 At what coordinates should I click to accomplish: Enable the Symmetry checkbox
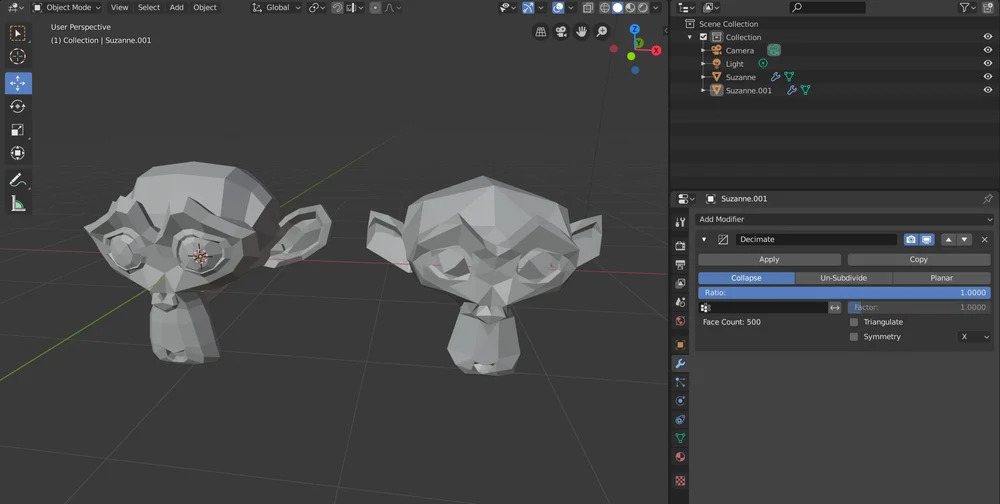853,337
